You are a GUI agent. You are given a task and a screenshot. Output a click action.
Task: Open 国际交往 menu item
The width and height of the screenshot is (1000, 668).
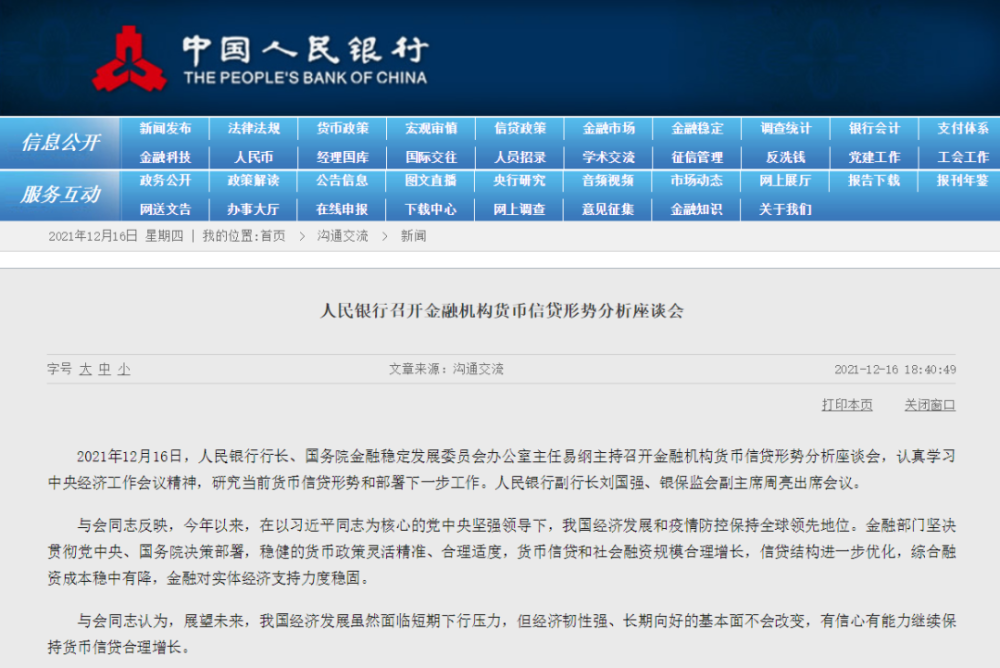pyautogui.click(x=431, y=157)
